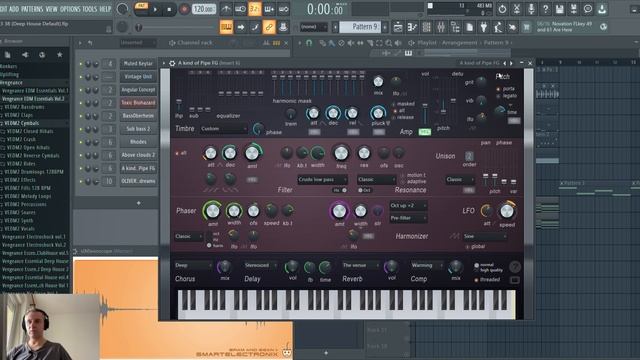Select the Toxic Biohazard channel button

click(138, 102)
